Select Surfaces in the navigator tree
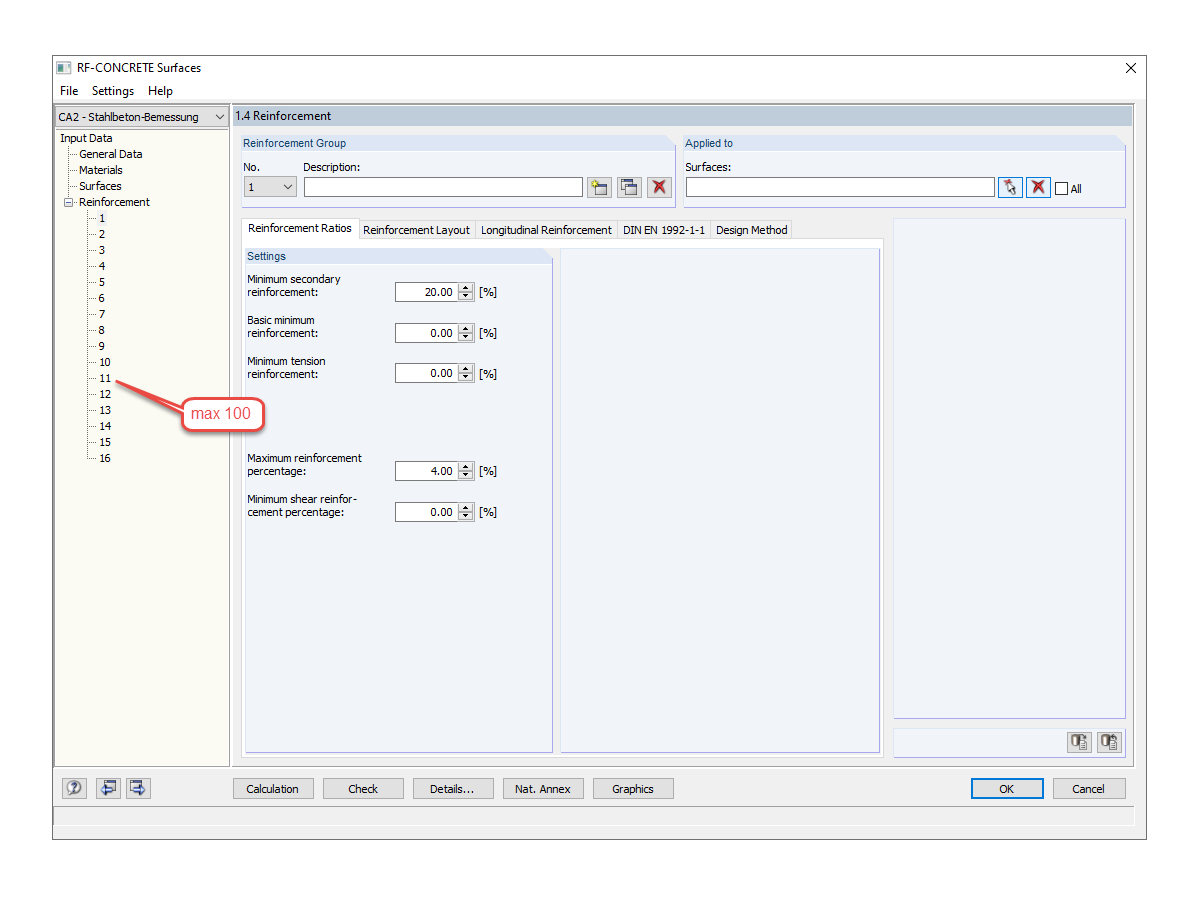 (x=100, y=186)
